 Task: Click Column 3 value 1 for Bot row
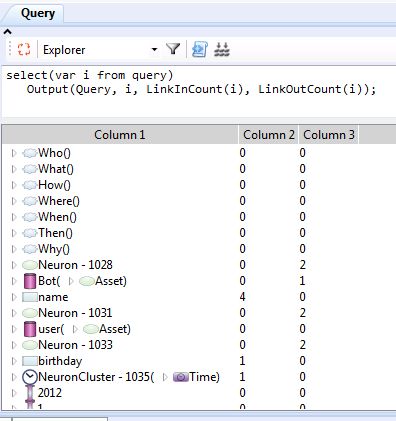click(x=302, y=281)
